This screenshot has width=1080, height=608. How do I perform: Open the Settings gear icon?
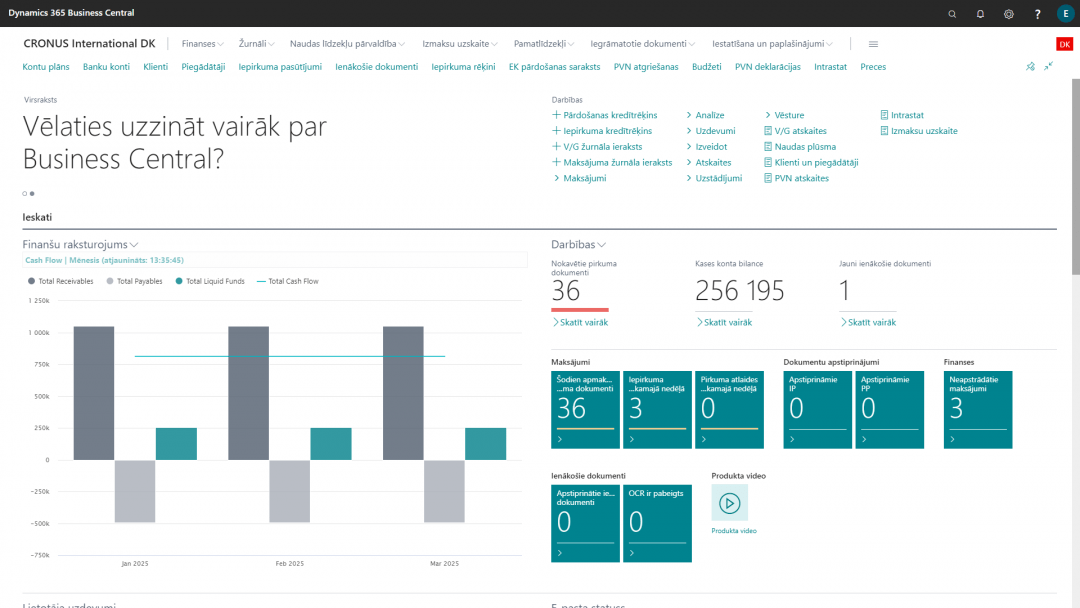tap(1008, 14)
